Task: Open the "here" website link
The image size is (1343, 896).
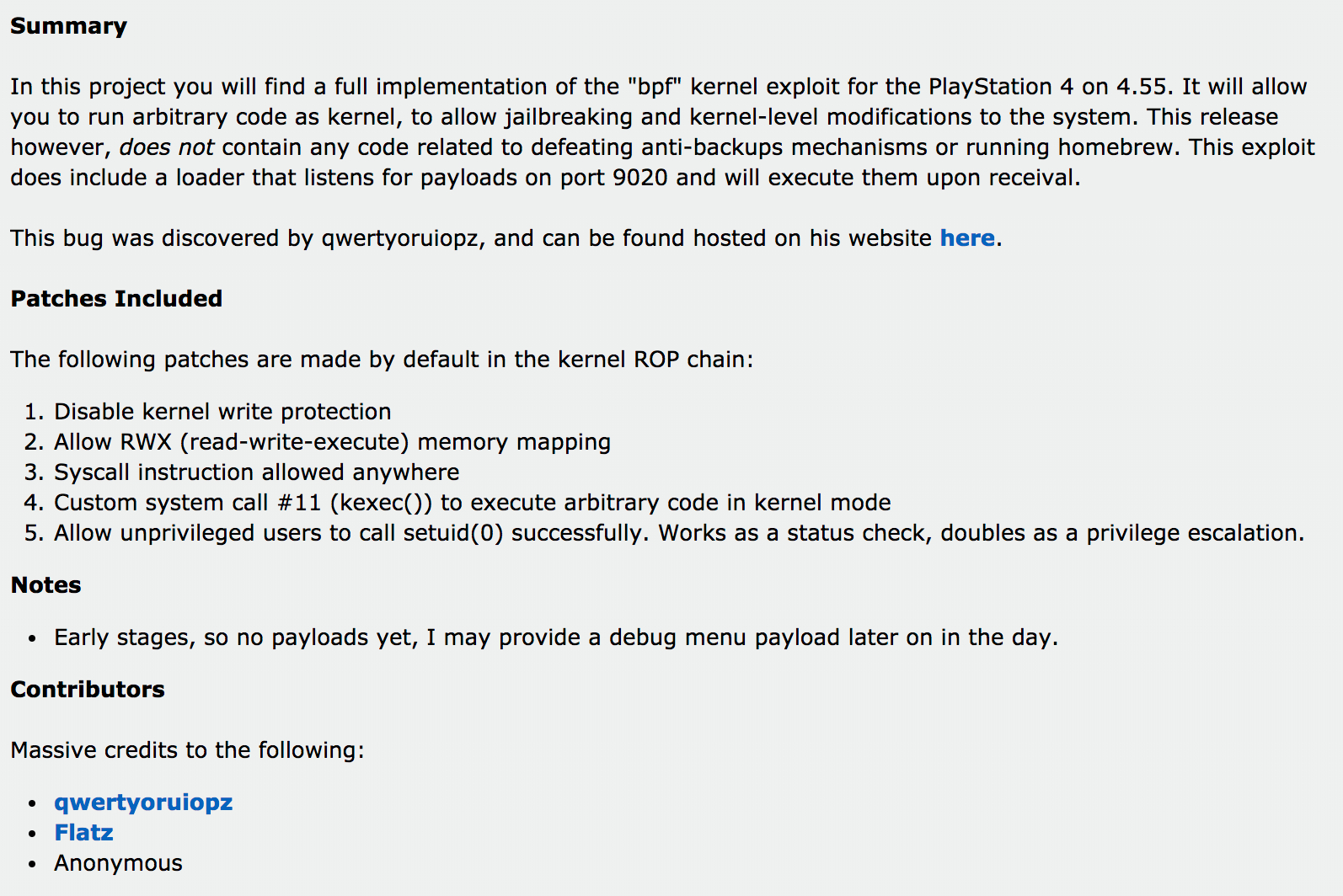Action: tap(966, 238)
